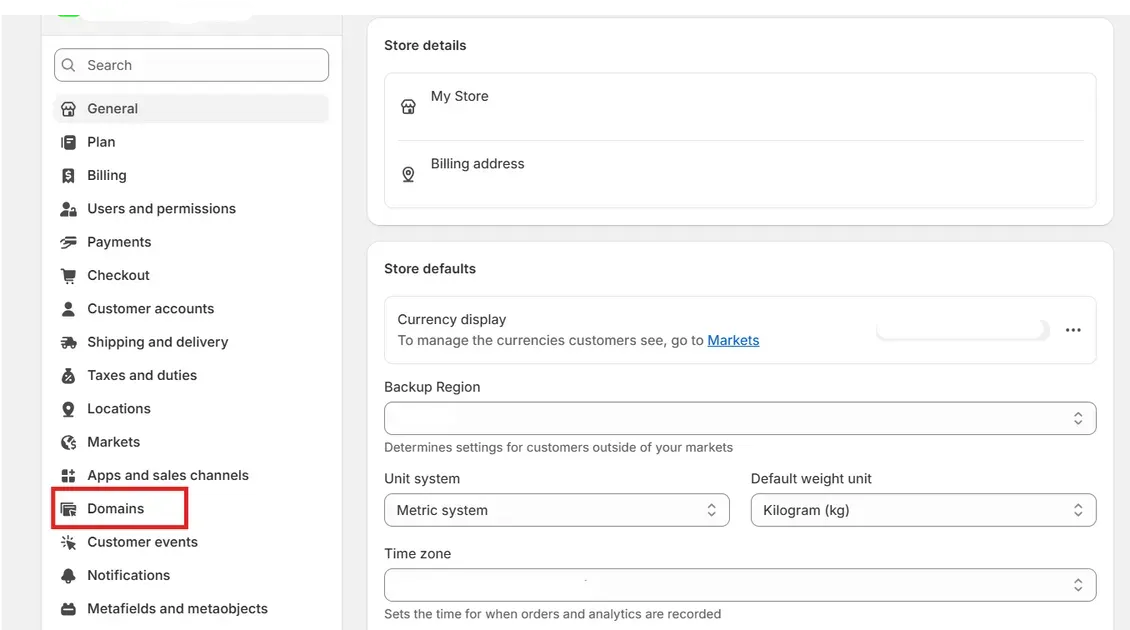Image resolution: width=1130 pixels, height=630 pixels.
Task: Click the Payments icon in sidebar
Action: point(68,242)
